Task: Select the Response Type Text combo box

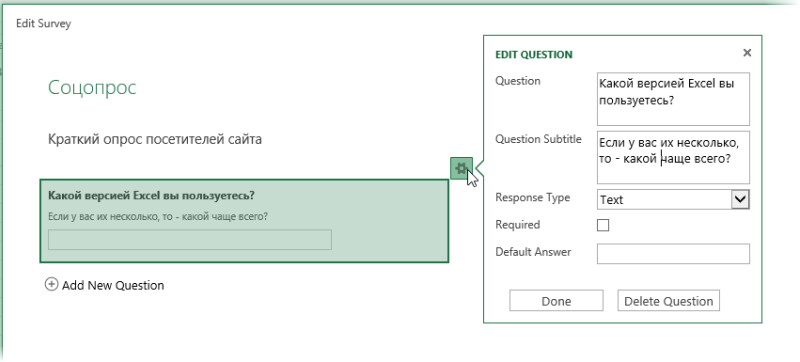Action: tap(673, 199)
